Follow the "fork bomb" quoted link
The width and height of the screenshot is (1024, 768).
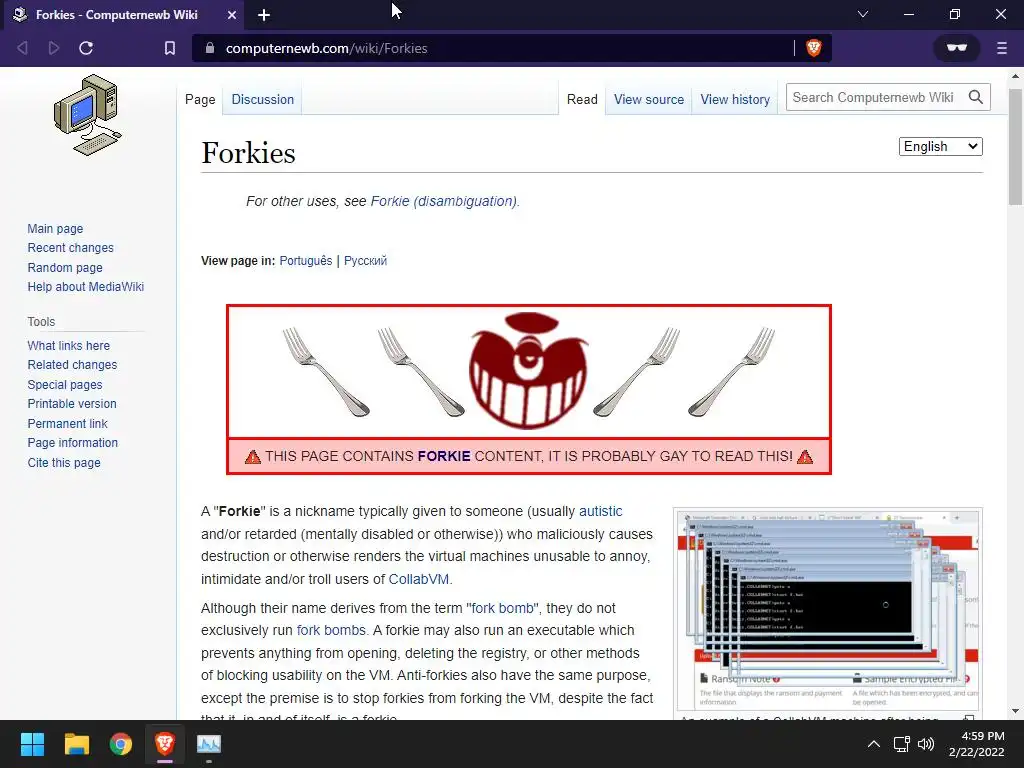click(502, 608)
